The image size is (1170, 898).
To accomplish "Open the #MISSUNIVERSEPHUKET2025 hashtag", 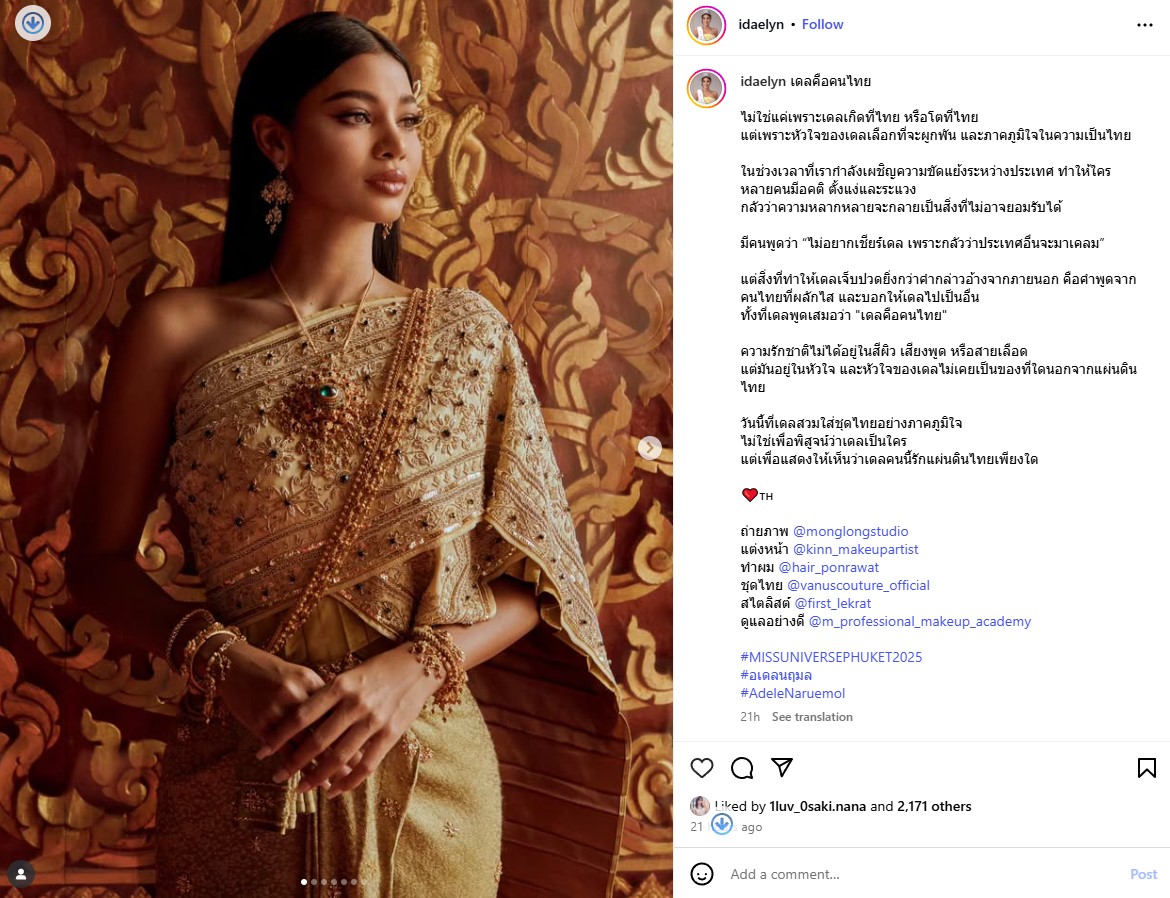I will 830,657.
